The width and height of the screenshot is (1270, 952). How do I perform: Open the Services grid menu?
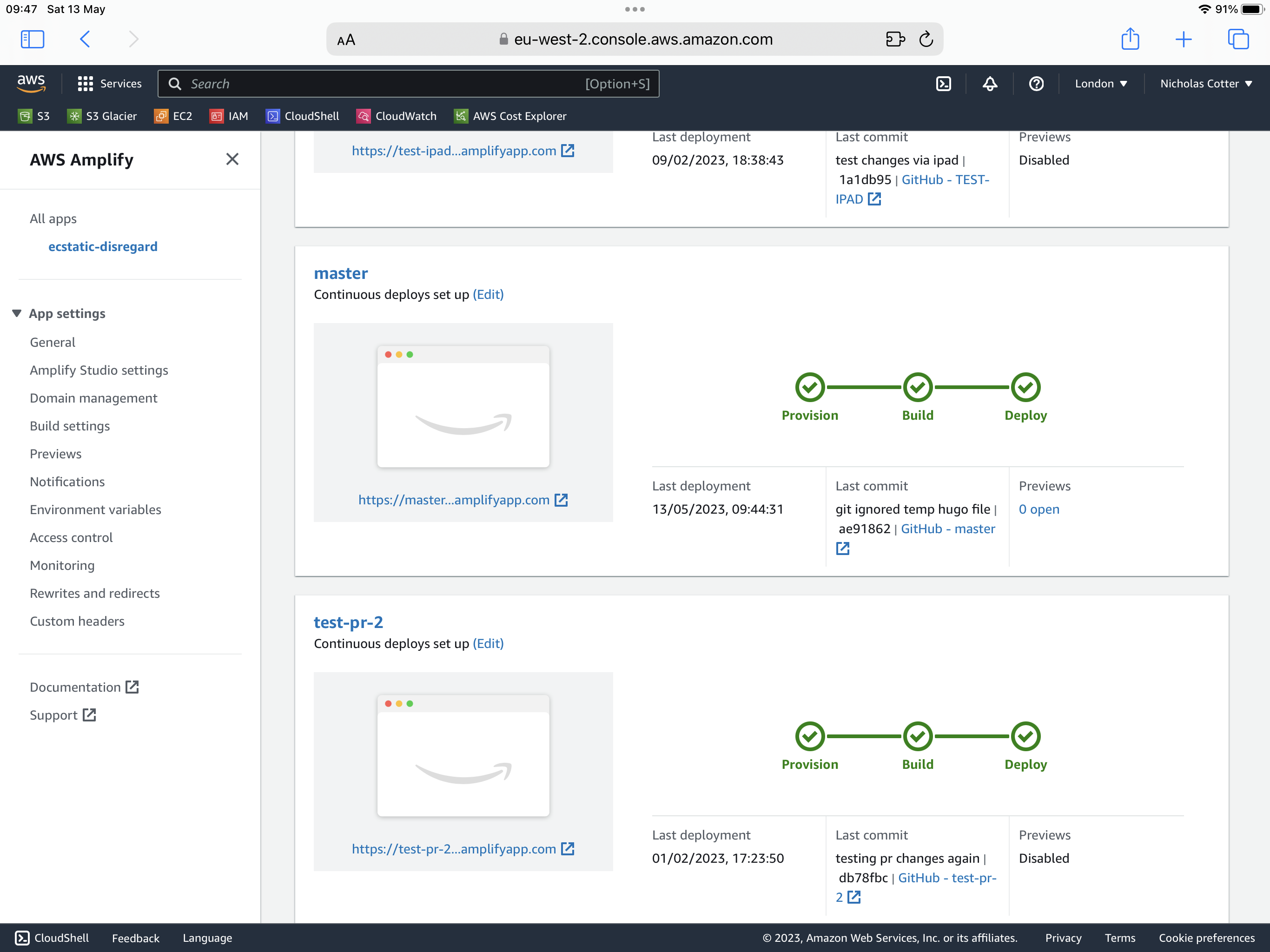[109, 83]
